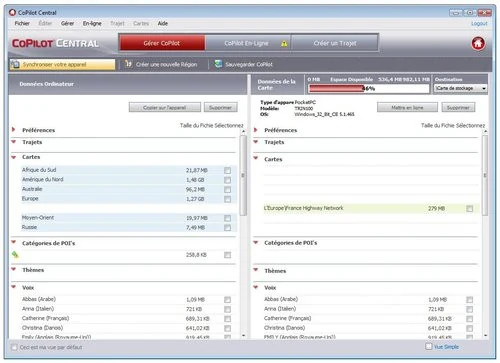Screen dimensions: 500x363
Task: Check right Catherine (Français) voice checkbox
Action: [x=470, y=319]
